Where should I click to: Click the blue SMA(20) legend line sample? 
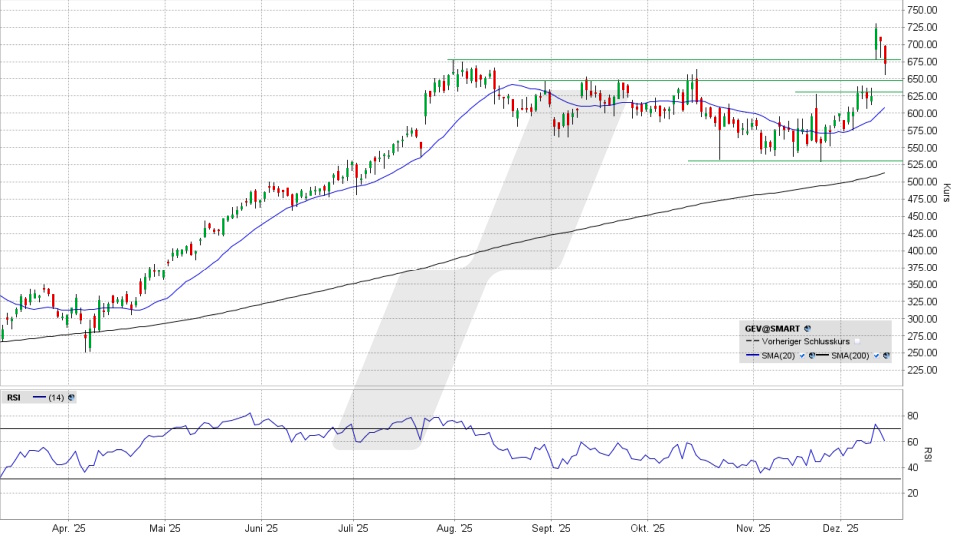(x=752, y=355)
